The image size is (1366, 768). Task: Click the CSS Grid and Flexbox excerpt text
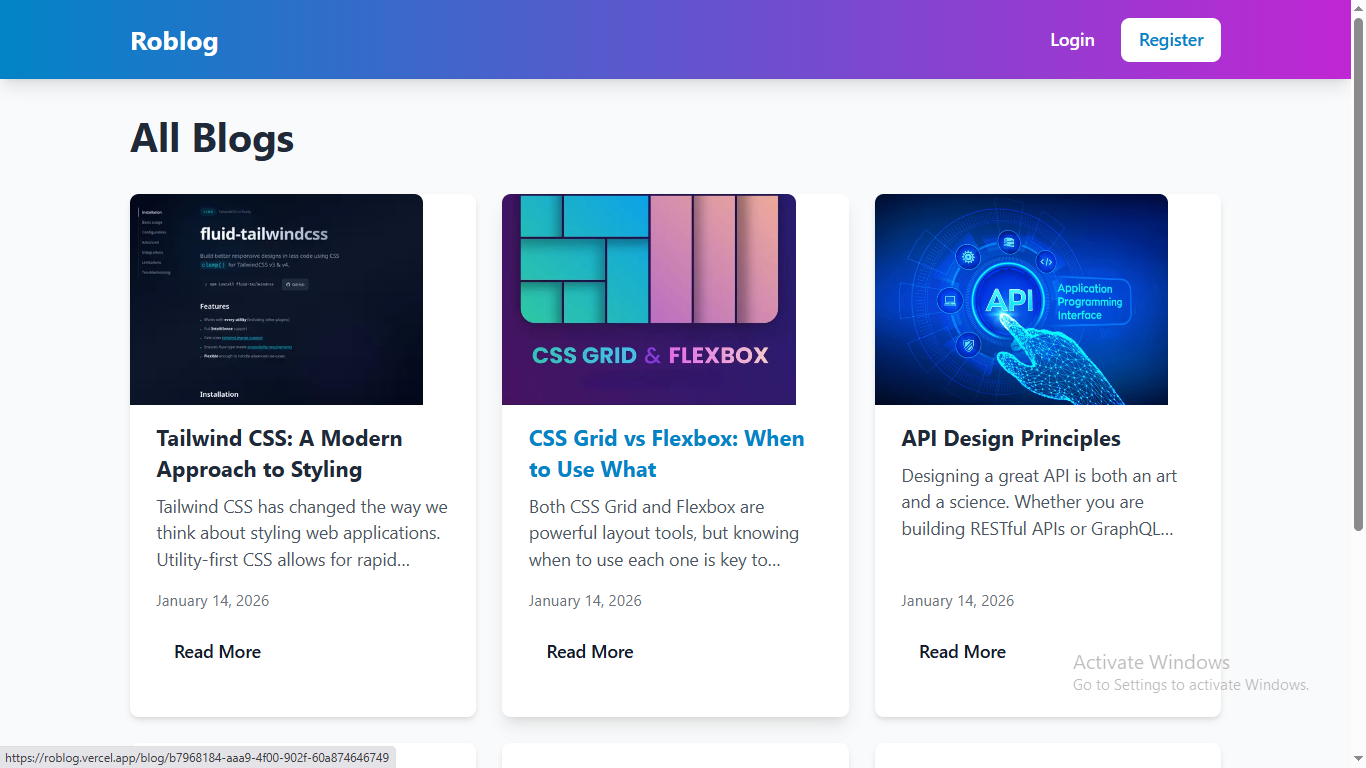pos(664,534)
